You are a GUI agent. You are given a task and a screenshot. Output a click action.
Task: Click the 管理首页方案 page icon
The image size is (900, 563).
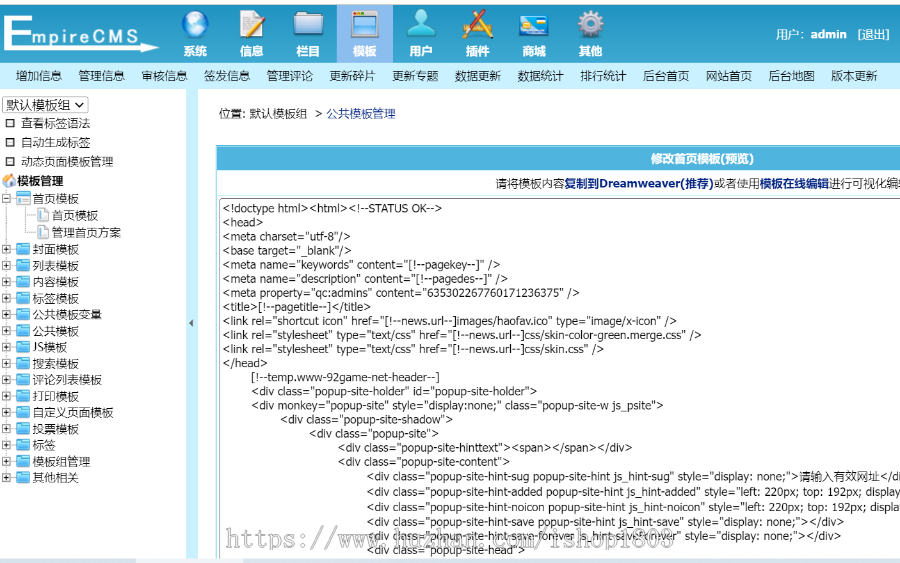pyautogui.click(x=43, y=232)
